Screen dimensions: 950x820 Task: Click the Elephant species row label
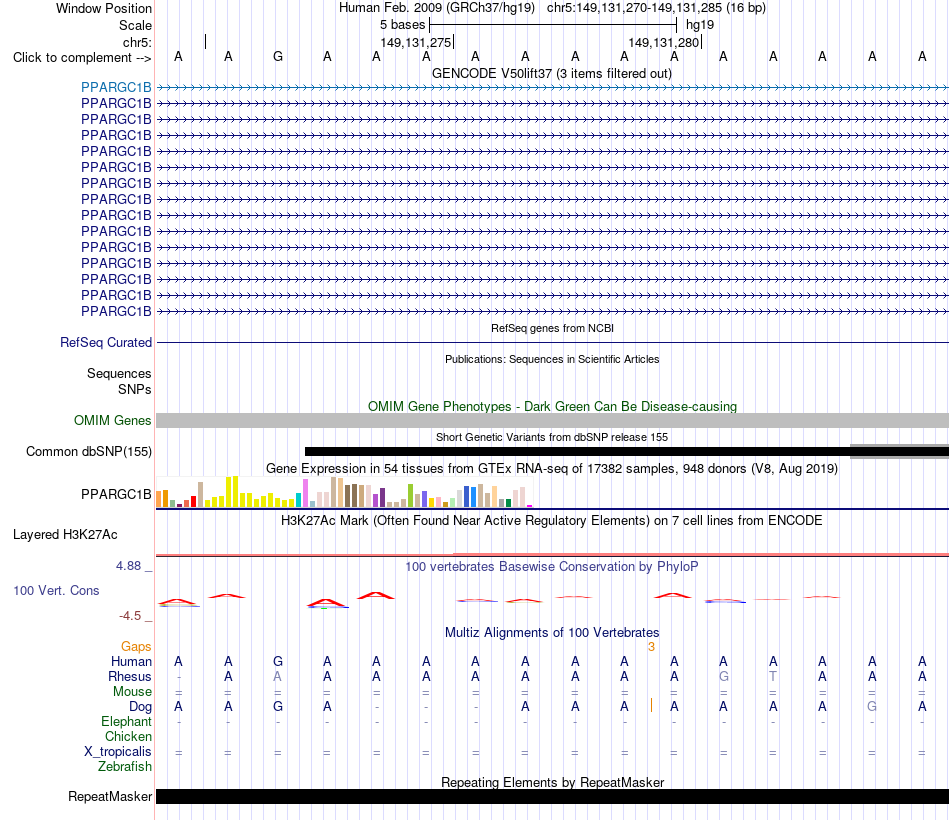click(127, 721)
